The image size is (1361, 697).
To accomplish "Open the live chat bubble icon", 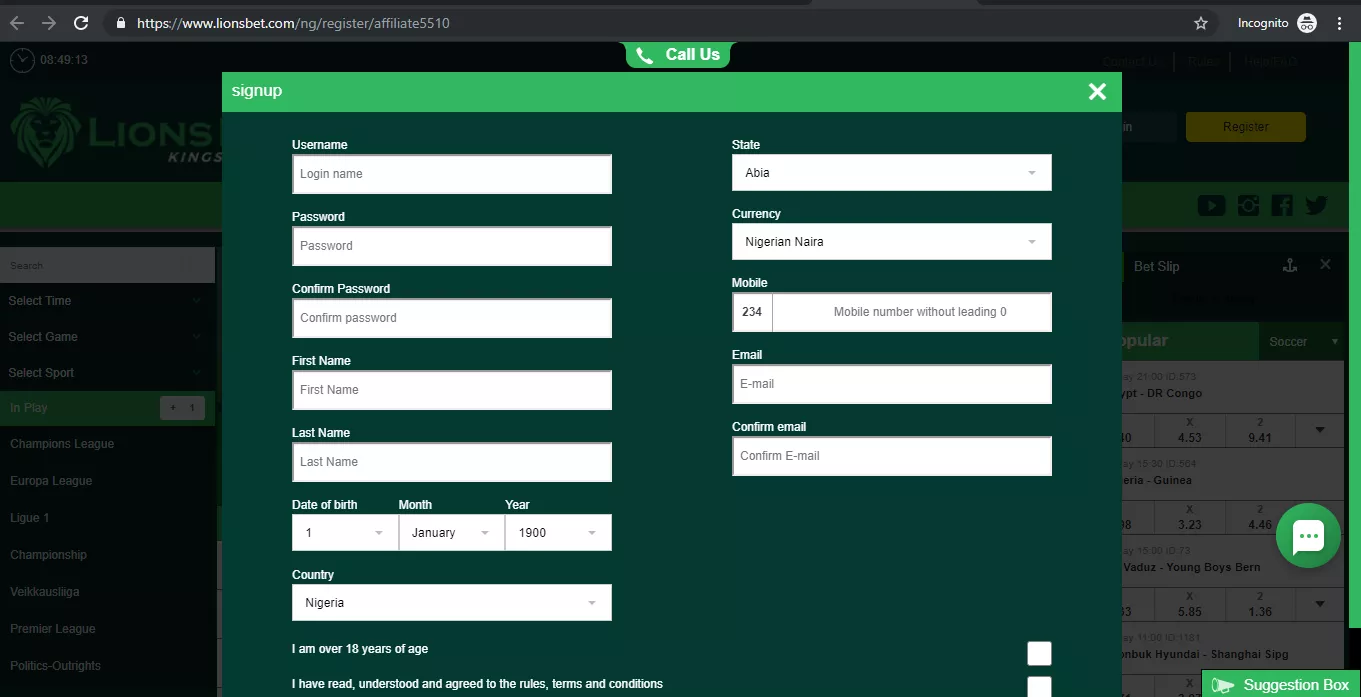I will point(1308,535).
